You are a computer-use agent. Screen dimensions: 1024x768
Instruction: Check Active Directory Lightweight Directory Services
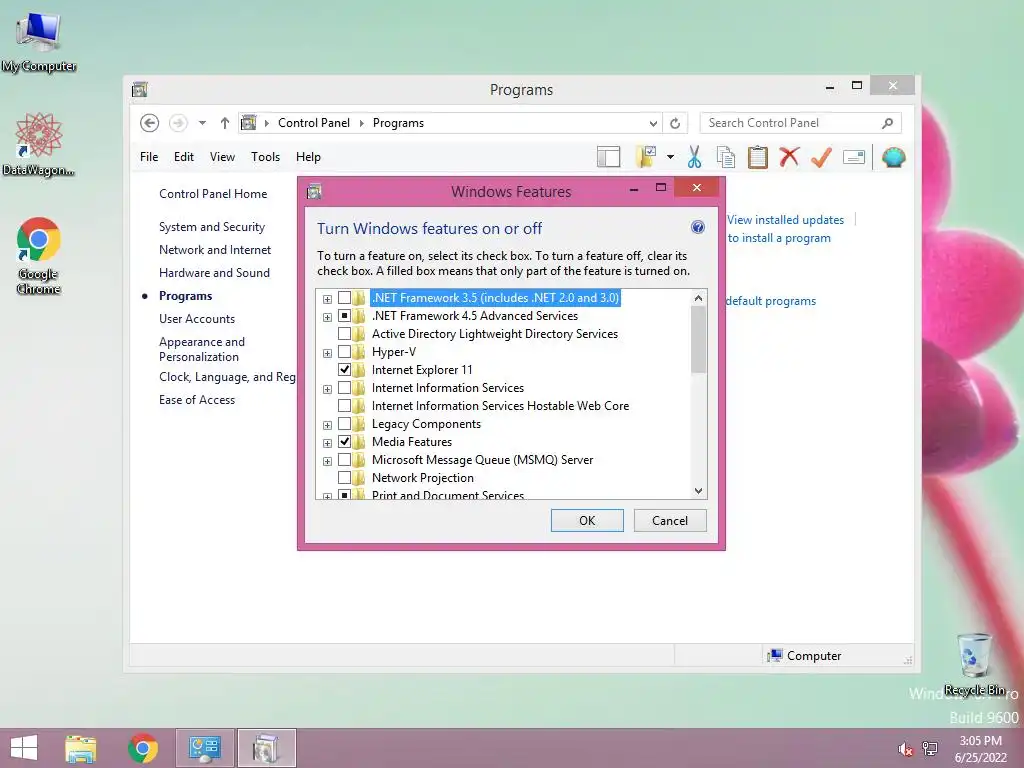344,334
